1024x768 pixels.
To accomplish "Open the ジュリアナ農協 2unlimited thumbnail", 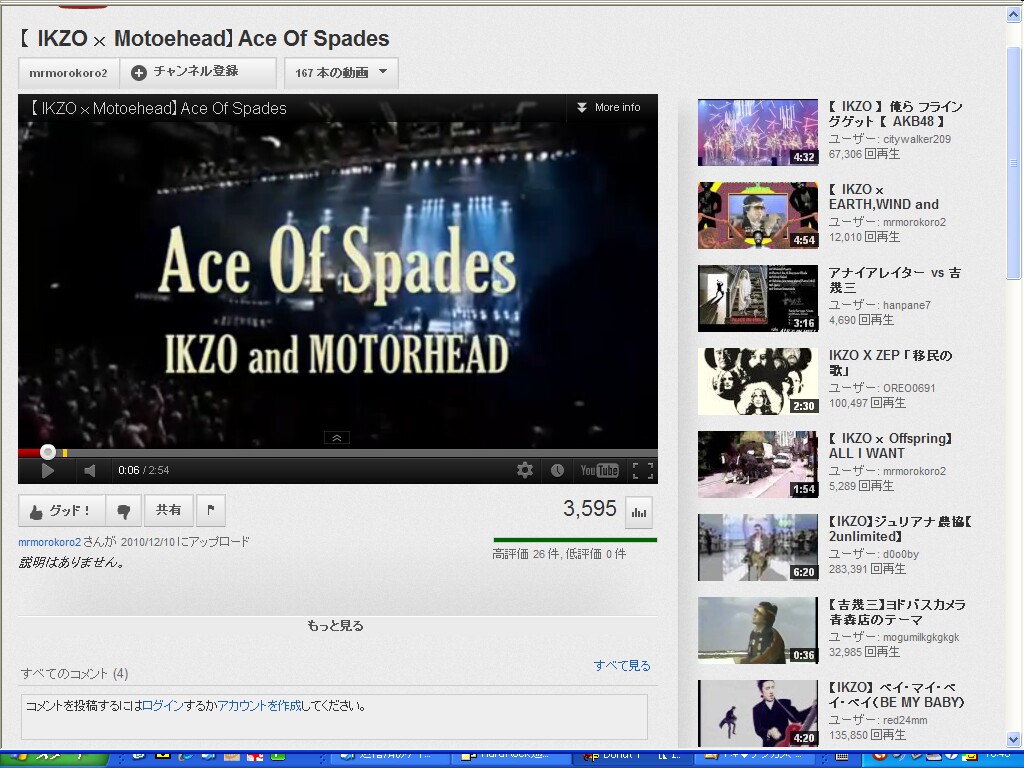I will [x=758, y=547].
